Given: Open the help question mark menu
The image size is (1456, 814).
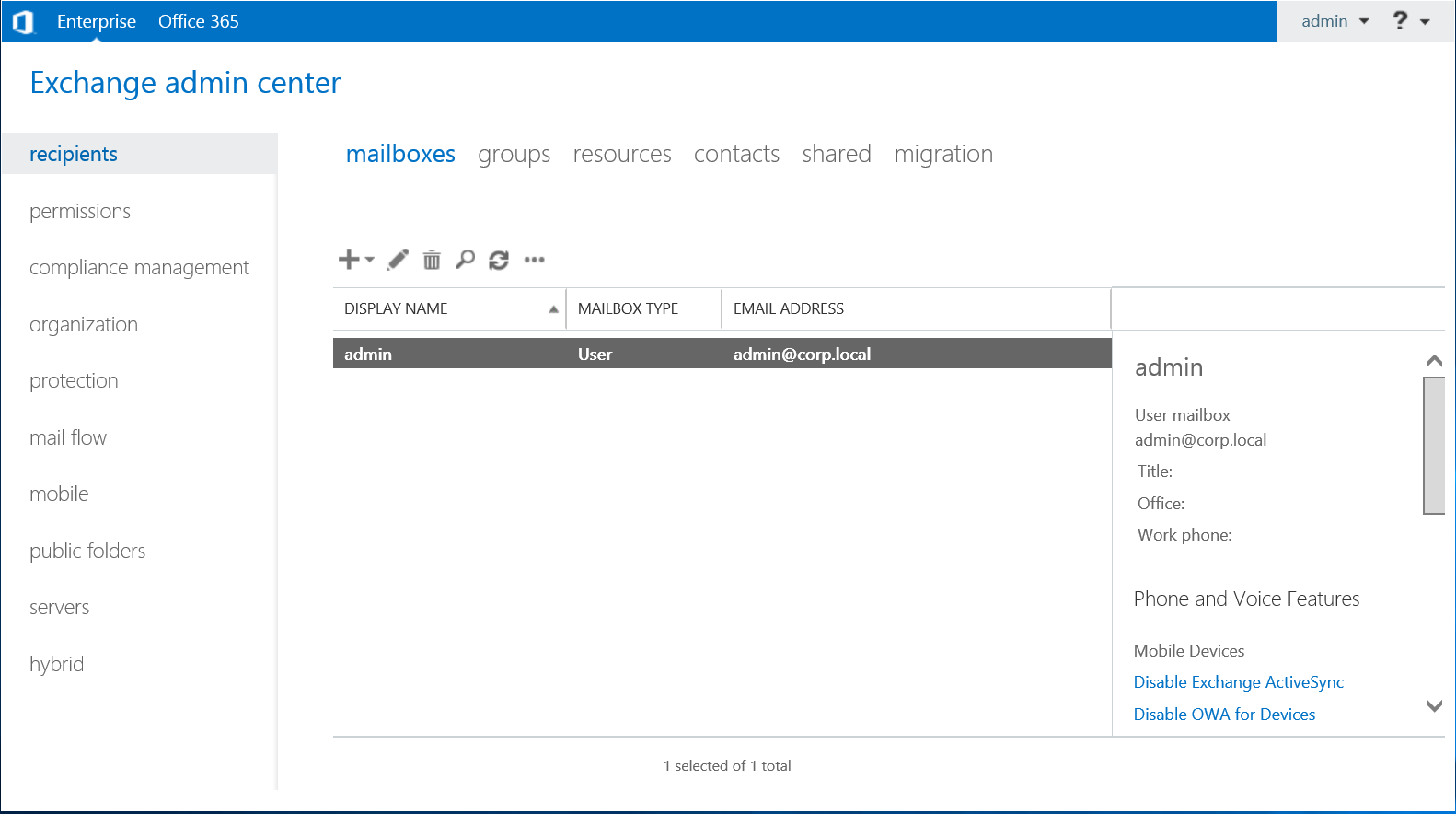Looking at the screenshot, I should [1400, 20].
